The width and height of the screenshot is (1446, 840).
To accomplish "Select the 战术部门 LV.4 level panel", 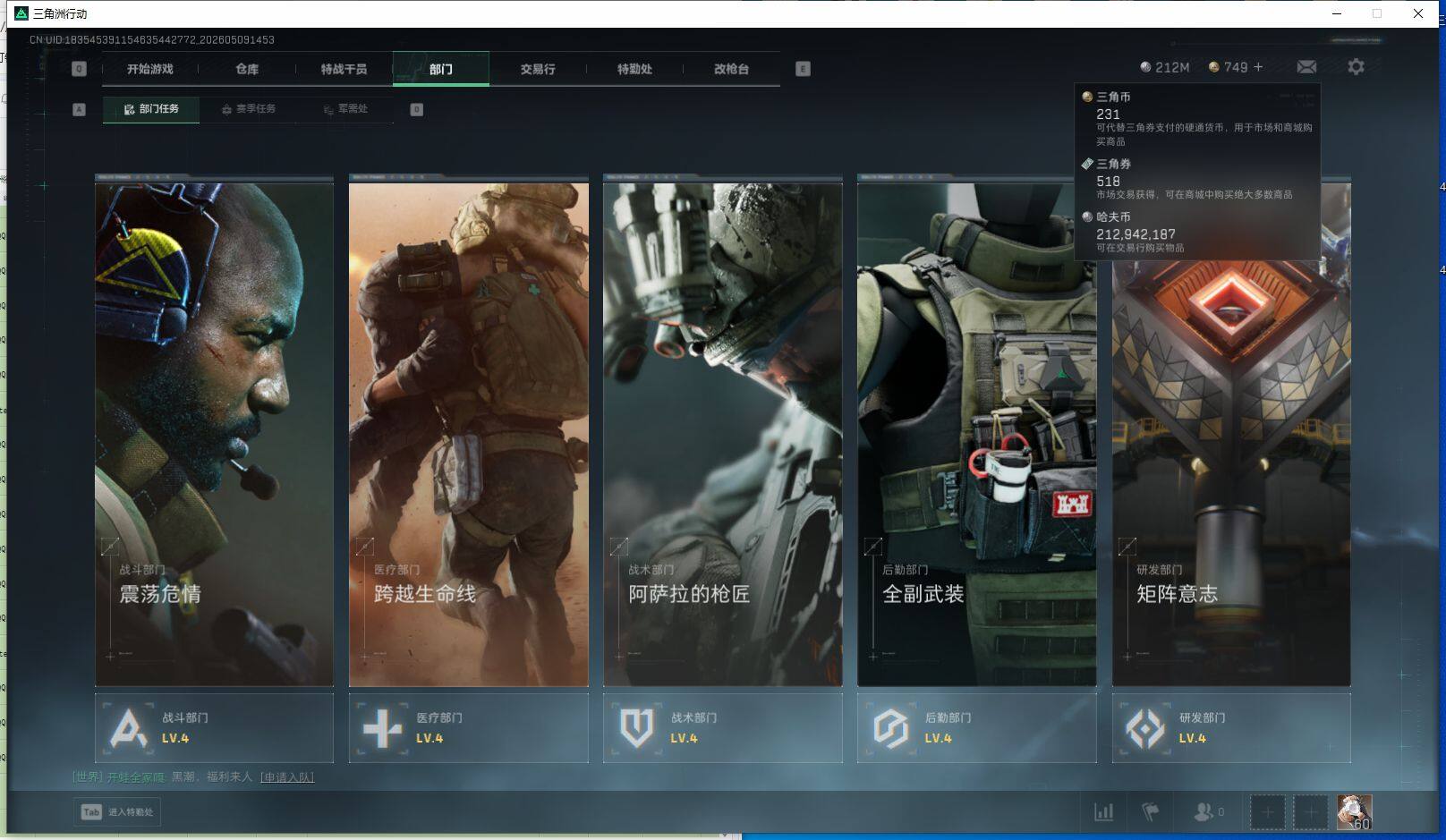I will 722,728.
